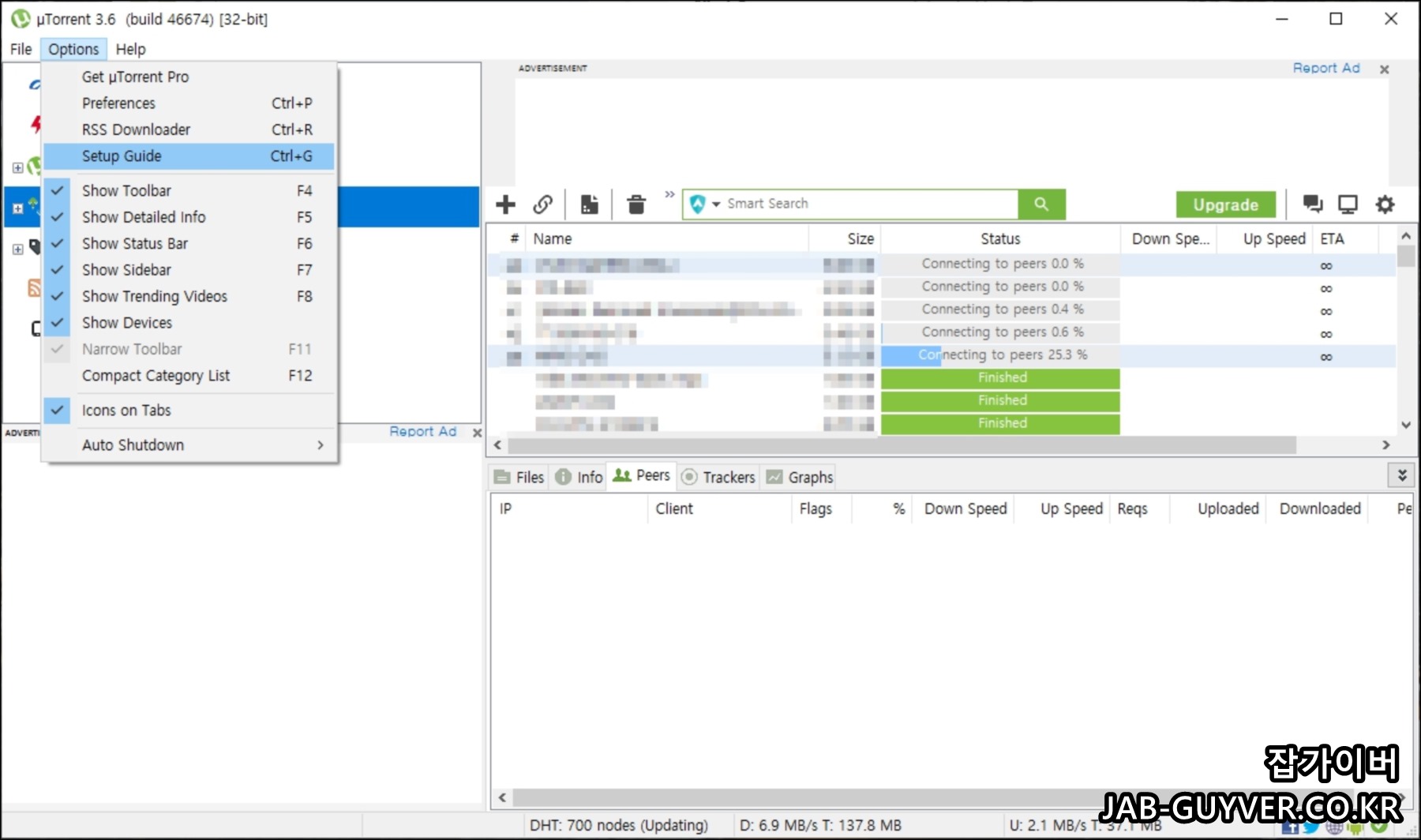Sort torrents by ETA column header
The height and width of the screenshot is (840, 1421).
(1345, 238)
